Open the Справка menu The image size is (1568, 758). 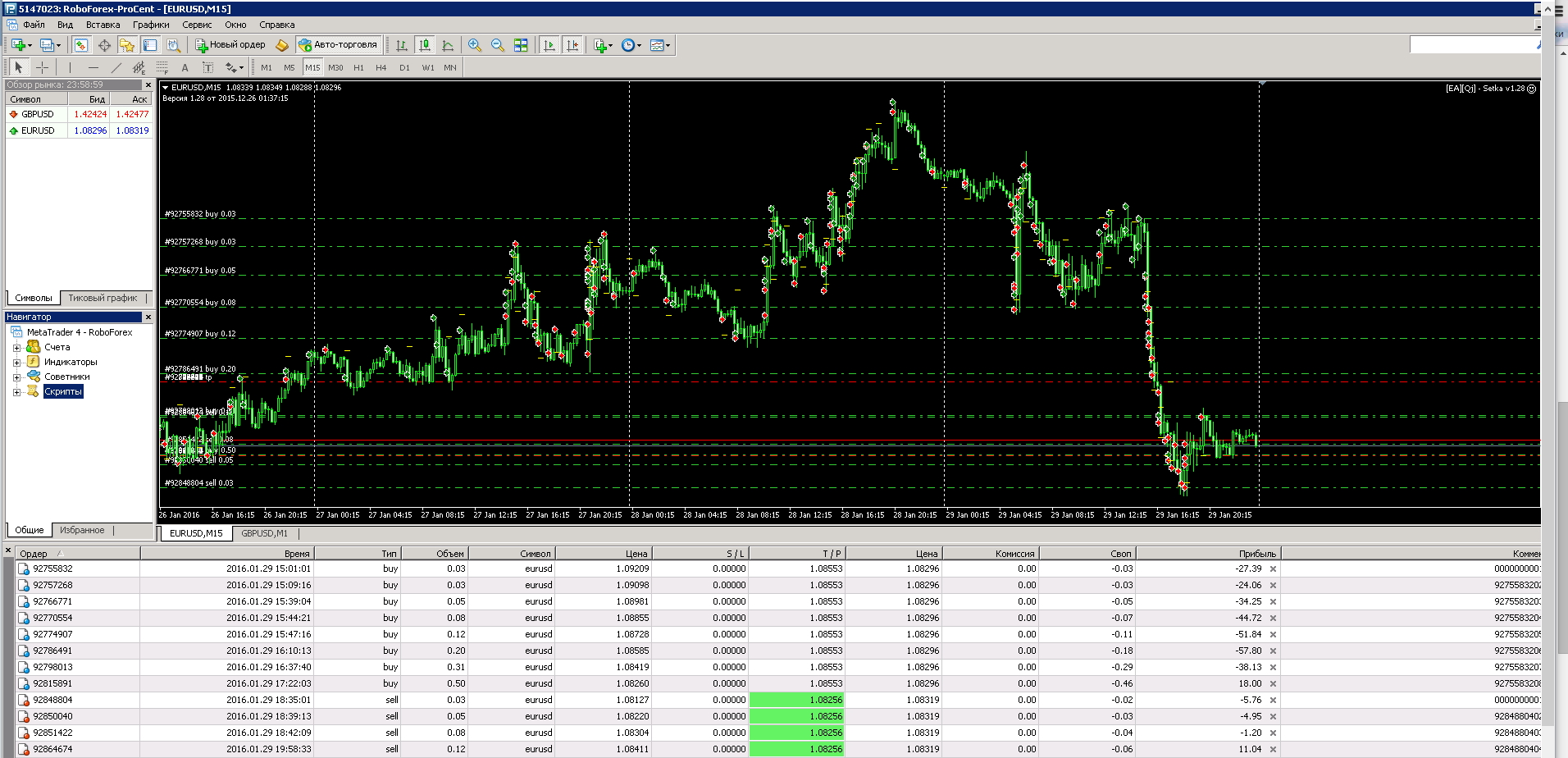277,25
